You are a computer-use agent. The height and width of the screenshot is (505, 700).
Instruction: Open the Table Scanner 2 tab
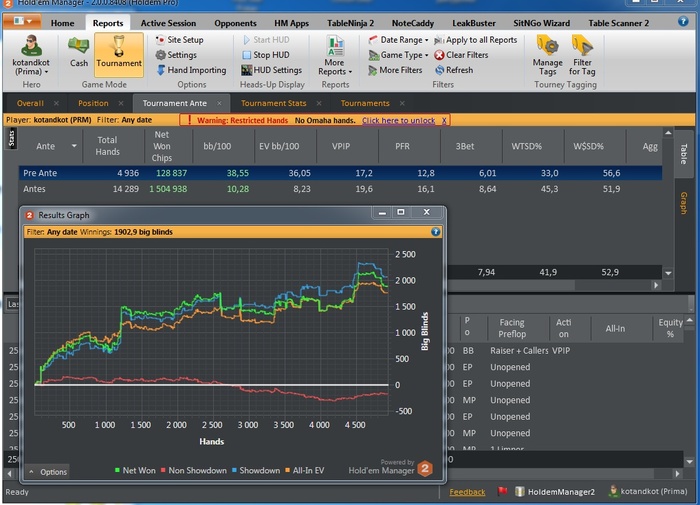(618, 23)
